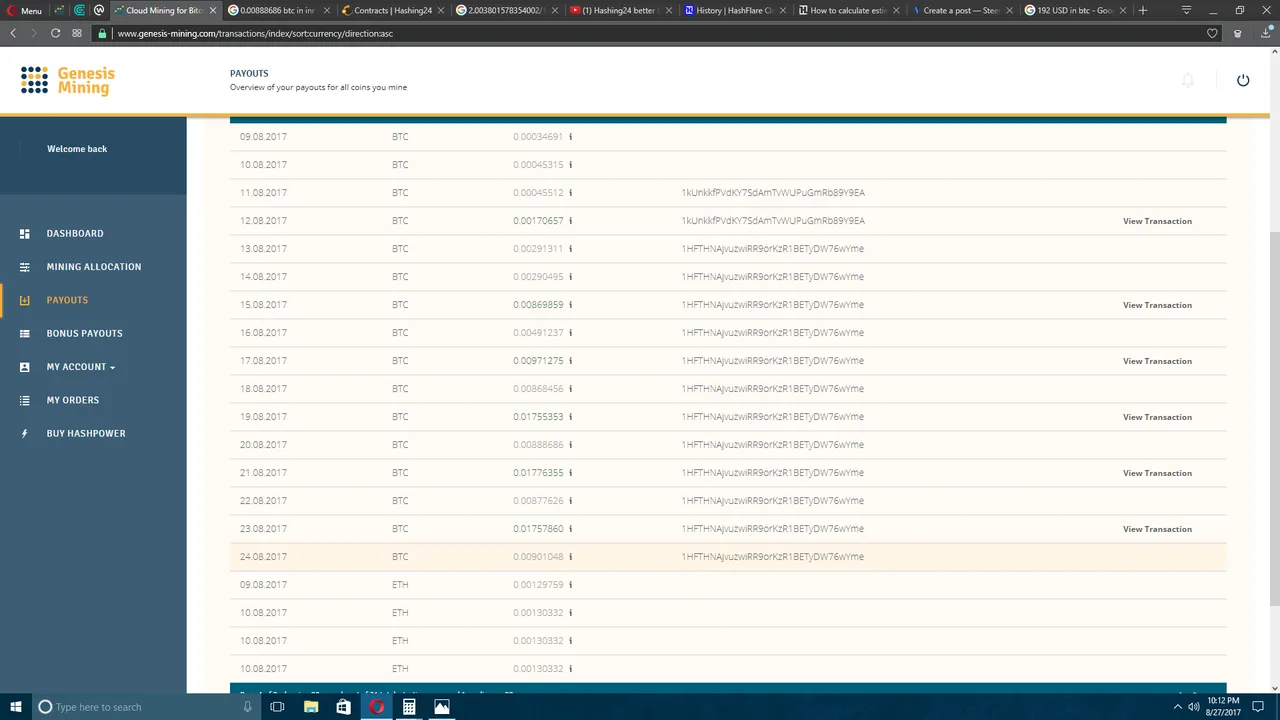This screenshot has height=720, width=1280.
Task: Open a new browser tab
Action: 1143,10
